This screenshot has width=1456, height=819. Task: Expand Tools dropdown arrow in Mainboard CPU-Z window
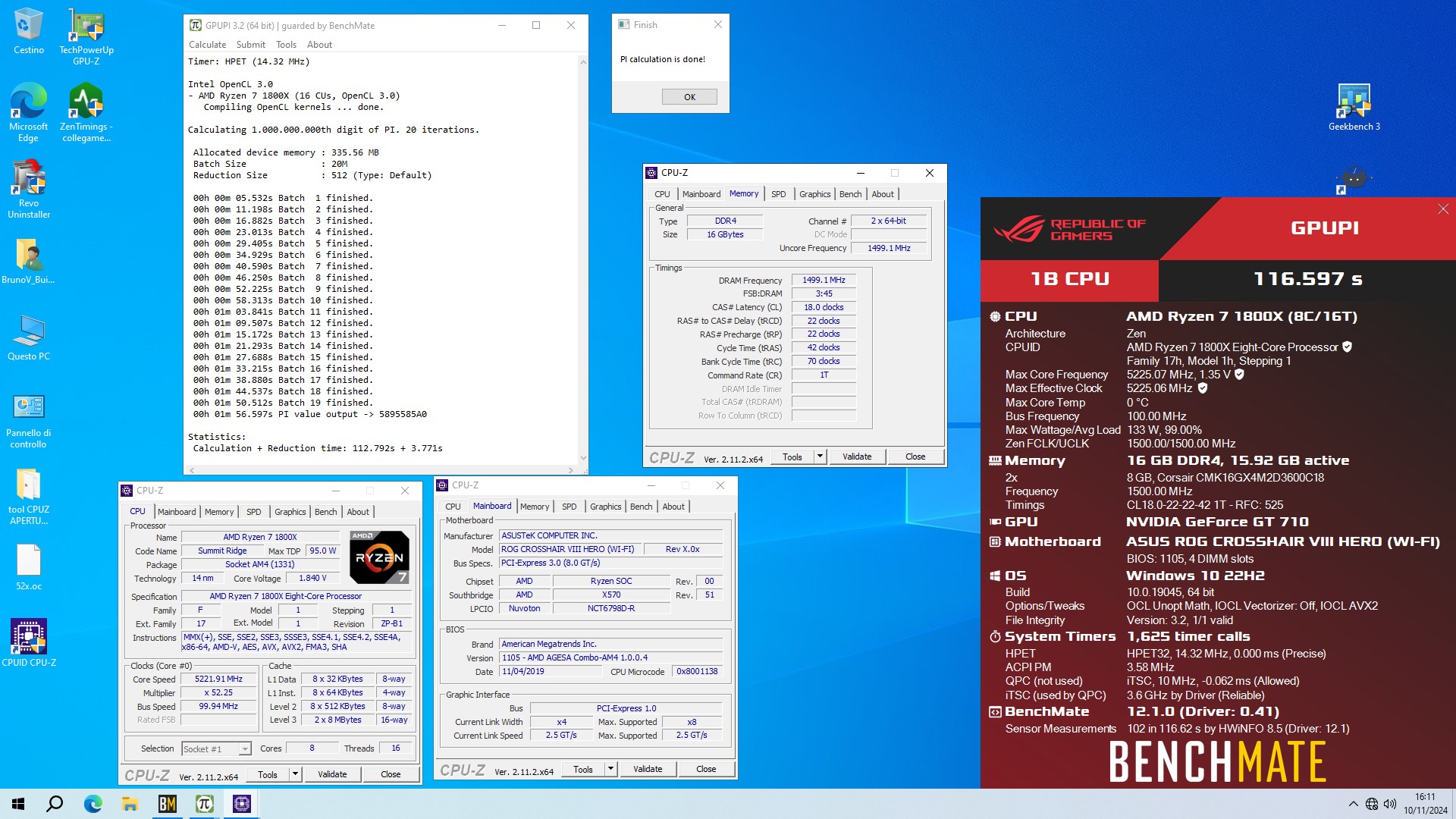pyautogui.click(x=610, y=769)
